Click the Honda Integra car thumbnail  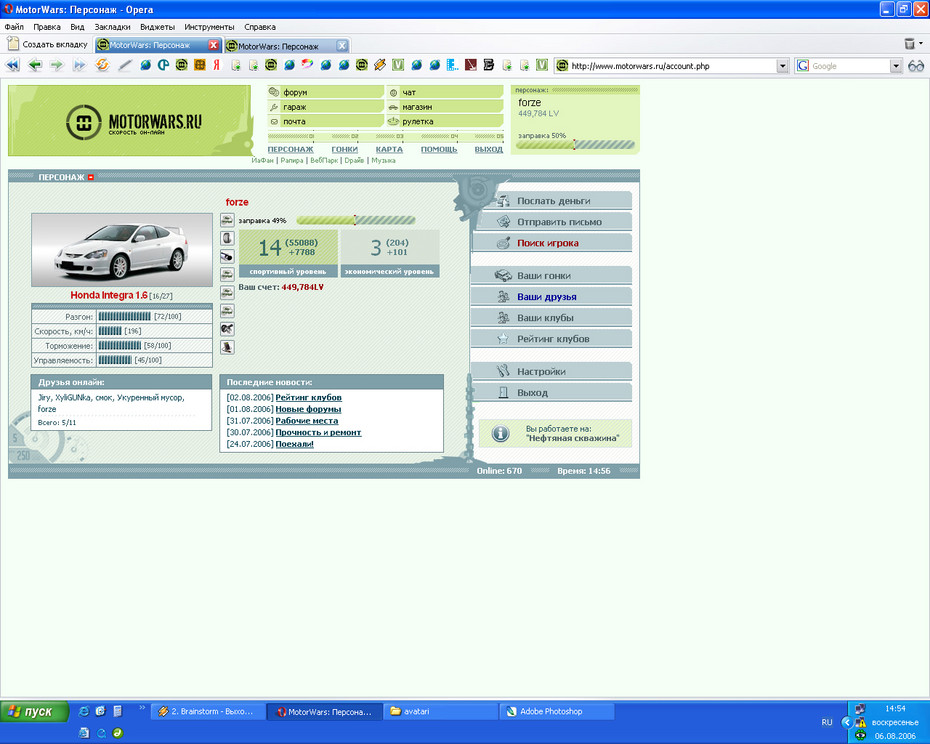[x=122, y=250]
